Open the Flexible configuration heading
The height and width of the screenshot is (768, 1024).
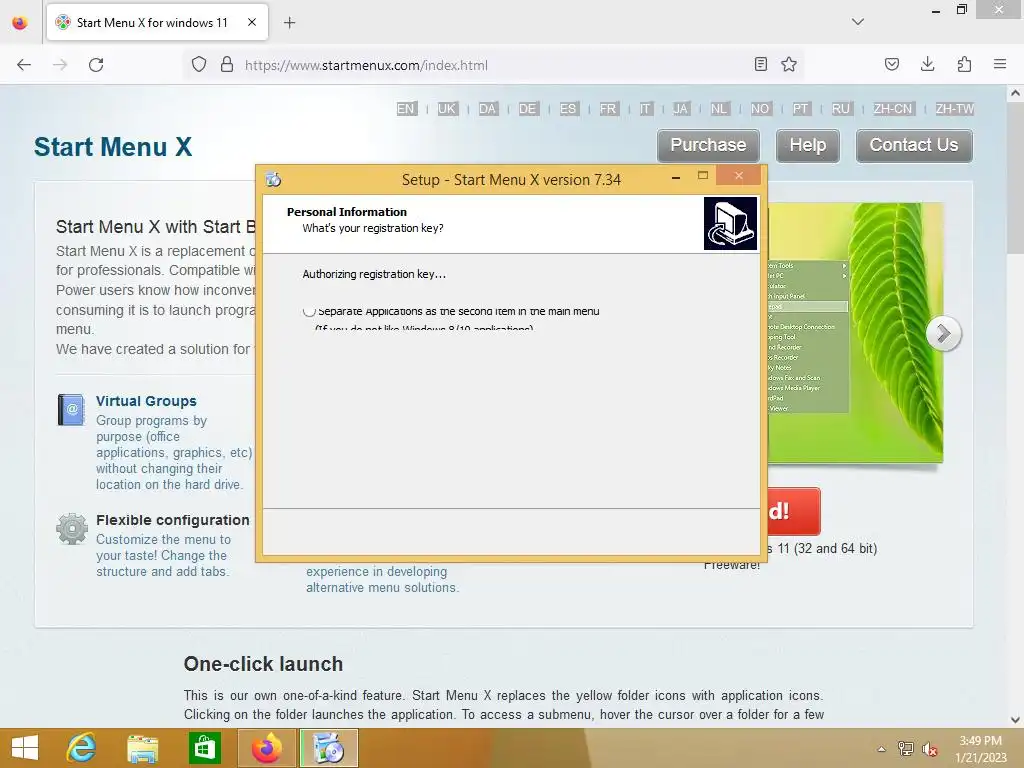(172, 520)
